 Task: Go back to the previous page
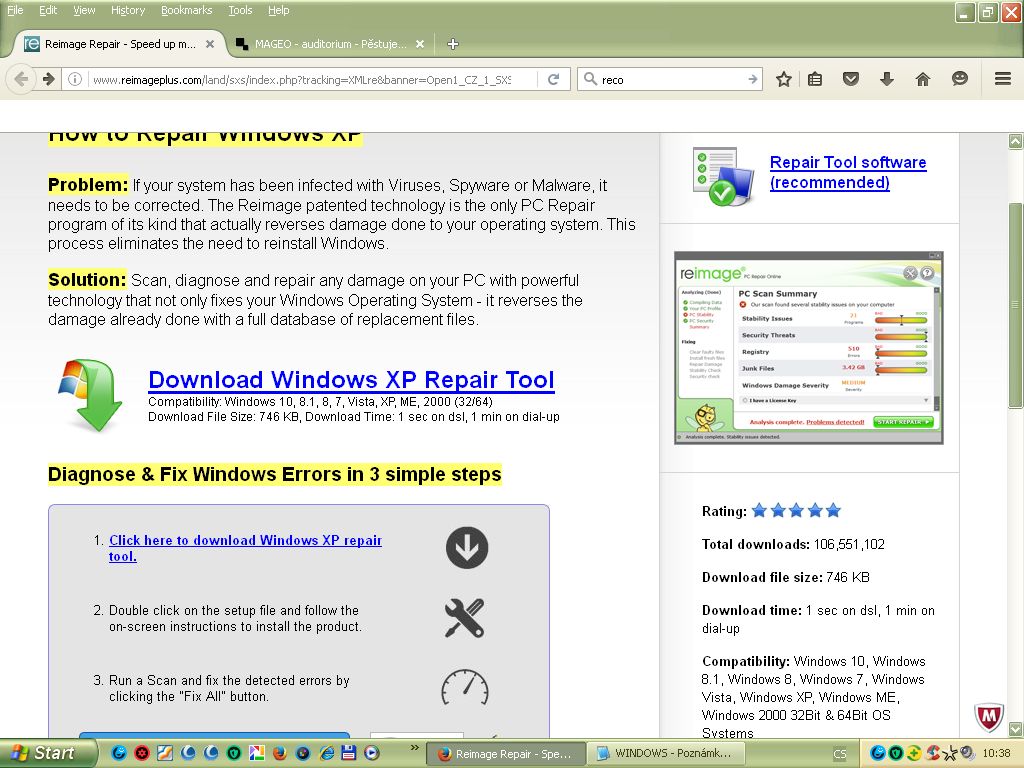point(22,79)
